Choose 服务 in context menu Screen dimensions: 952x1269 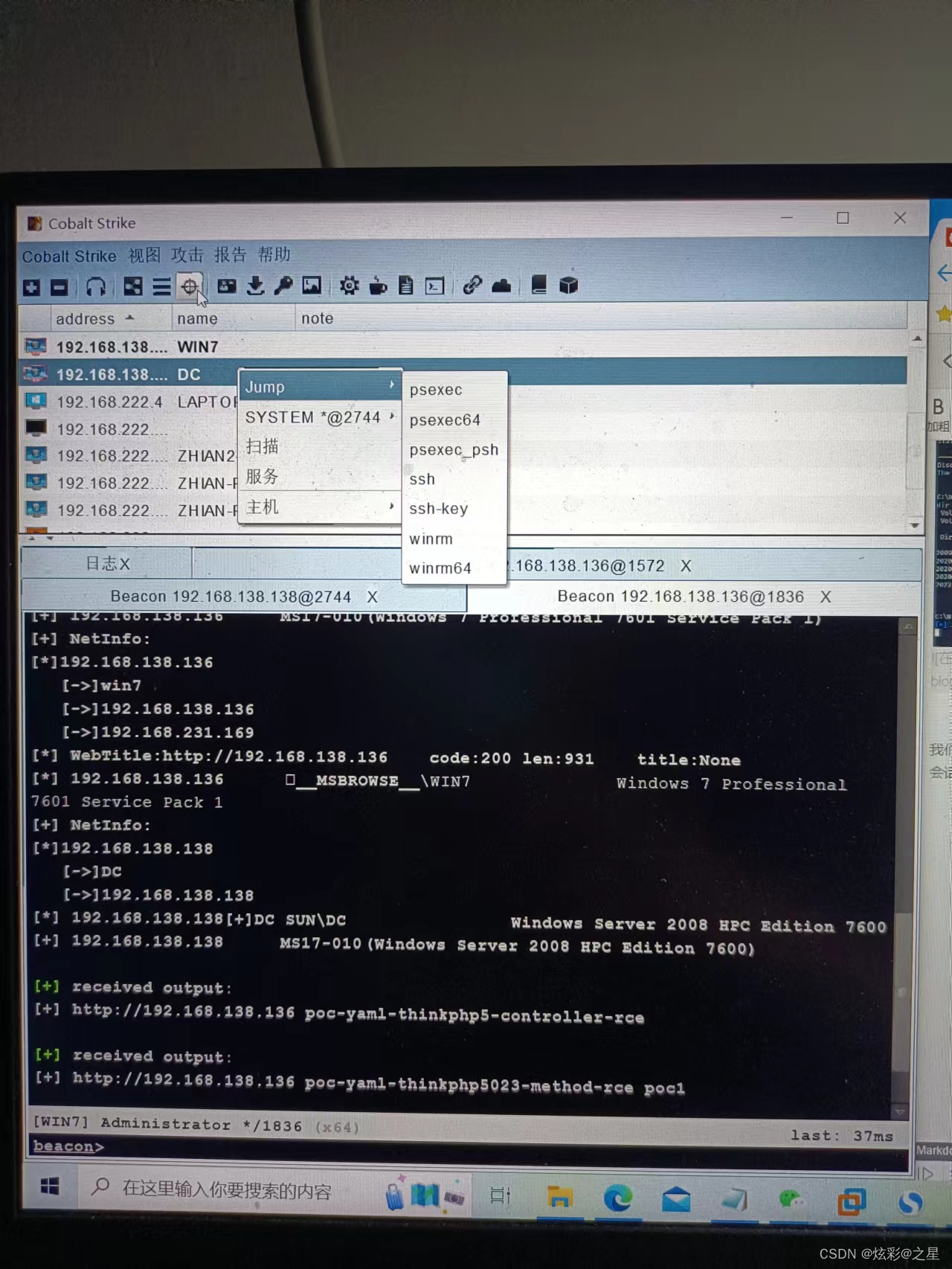320,476
